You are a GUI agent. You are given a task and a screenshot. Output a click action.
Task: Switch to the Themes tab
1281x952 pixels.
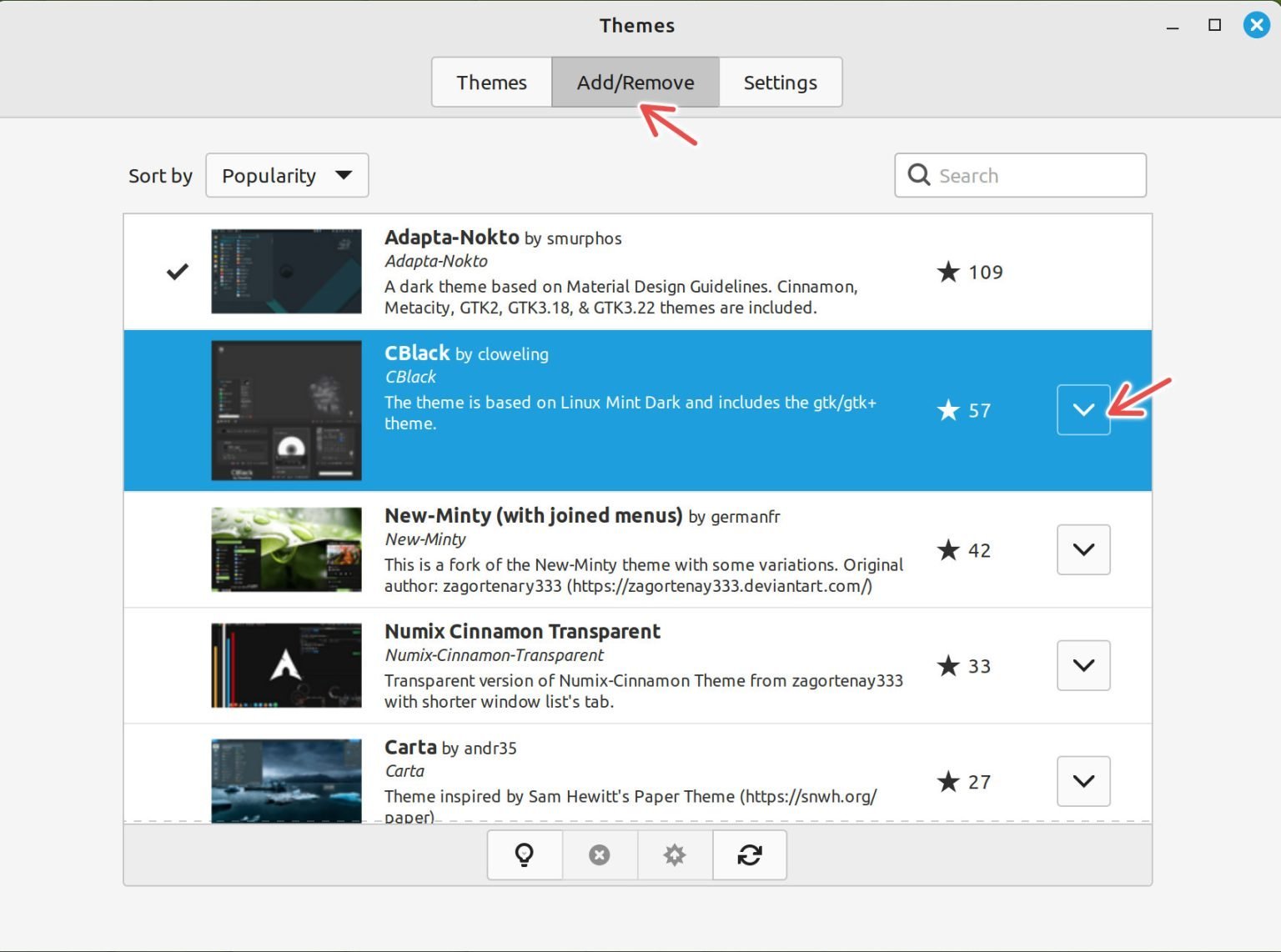click(x=491, y=82)
